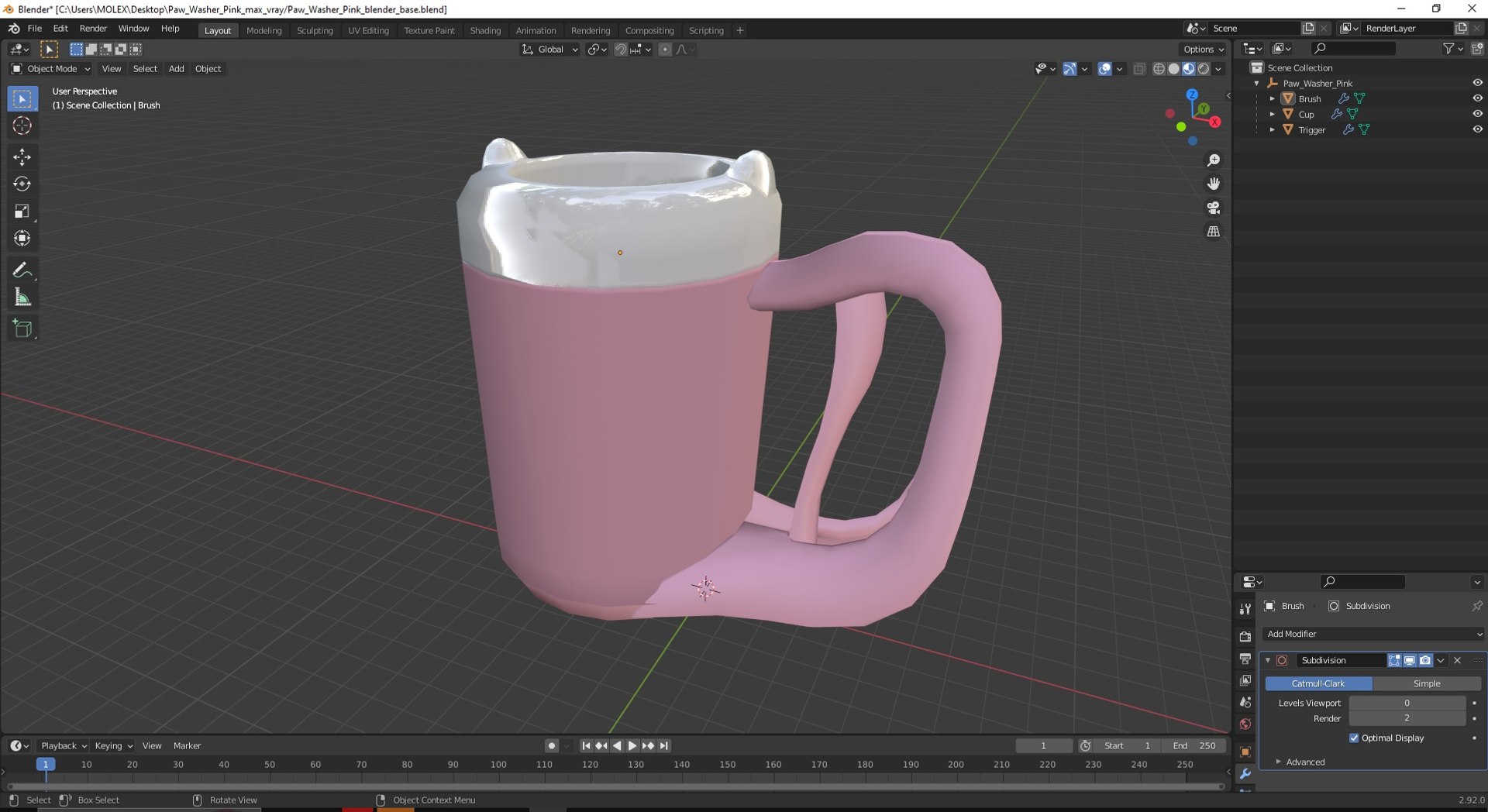Pick the Scale tool
Screen dimensions: 1488x812
pyautogui.click(x=22, y=212)
